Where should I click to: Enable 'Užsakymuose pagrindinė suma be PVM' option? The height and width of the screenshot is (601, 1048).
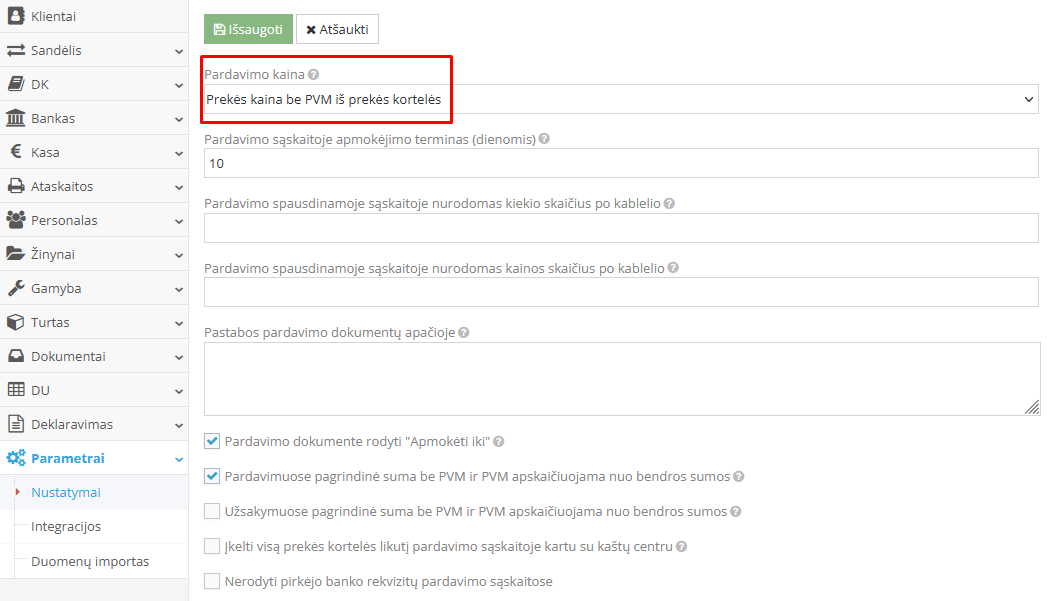pos(212,511)
